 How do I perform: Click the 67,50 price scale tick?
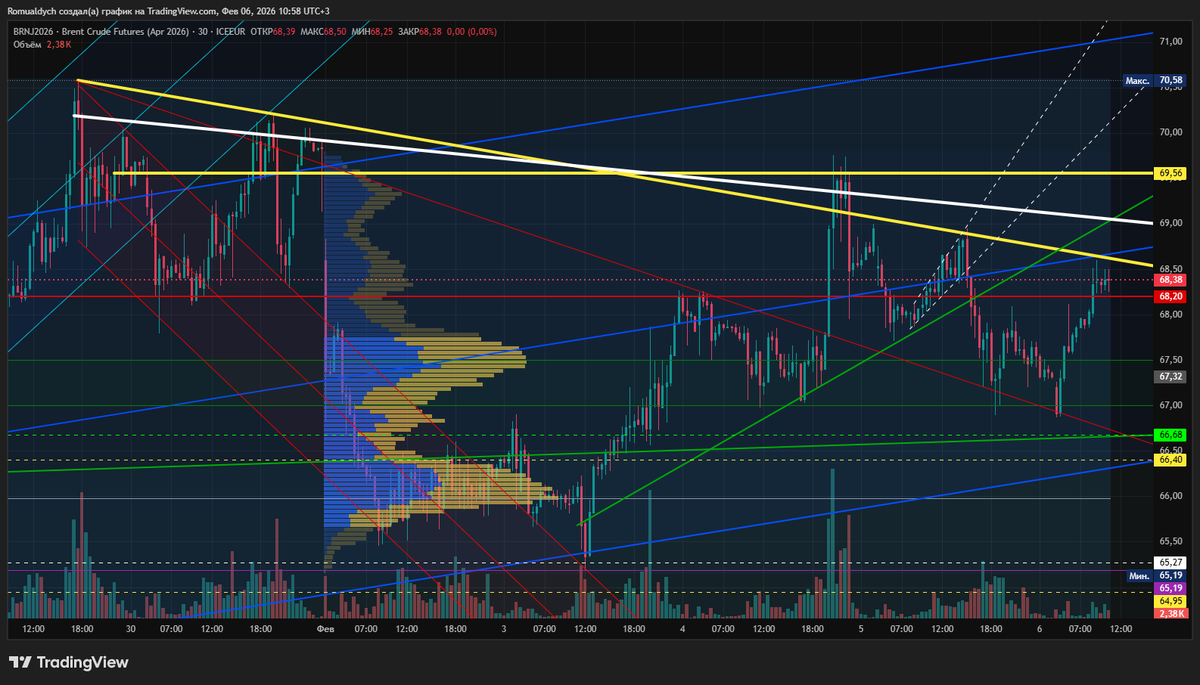pyautogui.click(x=1171, y=360)
